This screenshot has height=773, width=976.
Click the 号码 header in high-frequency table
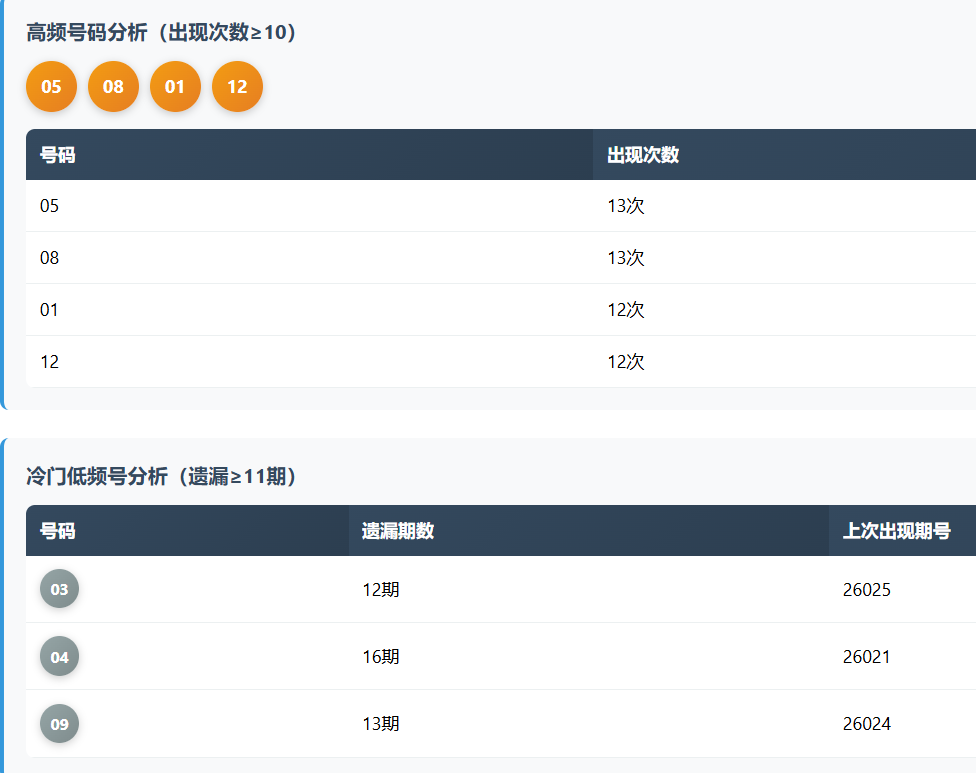tap(57, 155)
